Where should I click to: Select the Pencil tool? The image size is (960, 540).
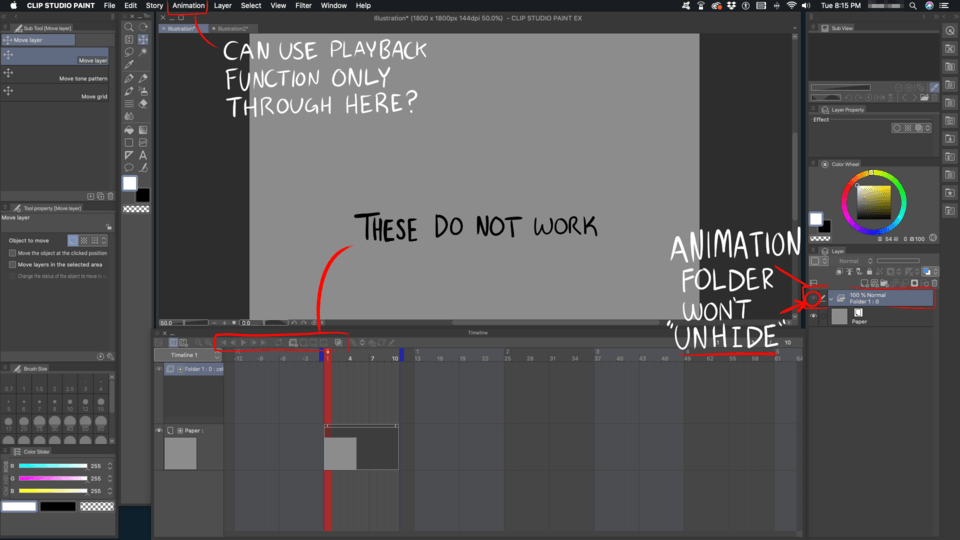(143, 78)
